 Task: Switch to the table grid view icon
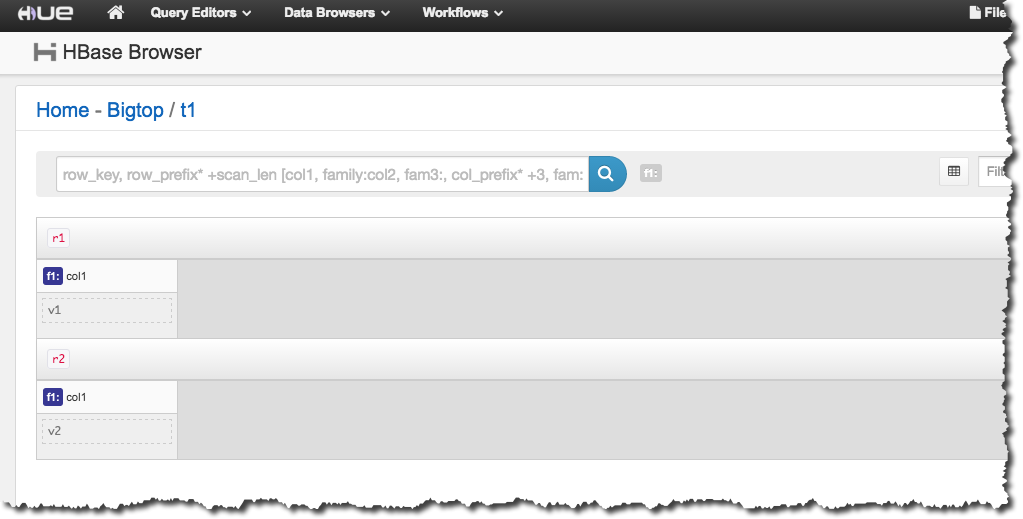click(953, 172)
